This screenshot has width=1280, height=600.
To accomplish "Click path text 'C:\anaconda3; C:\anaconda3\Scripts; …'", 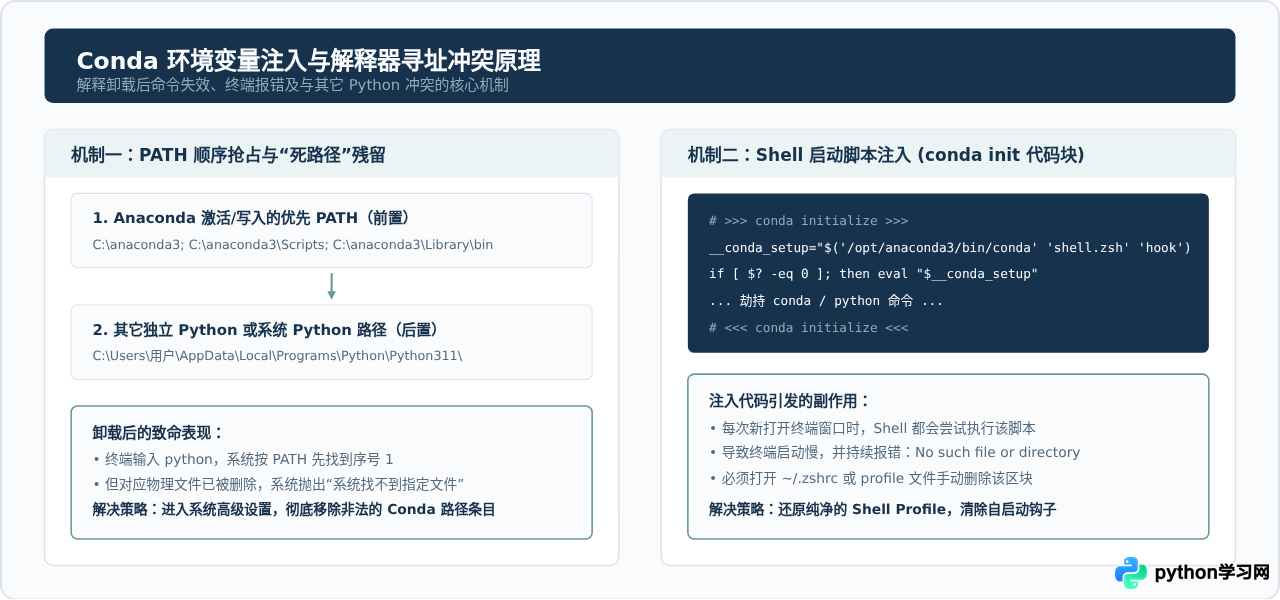I will [x=293, y=245].
